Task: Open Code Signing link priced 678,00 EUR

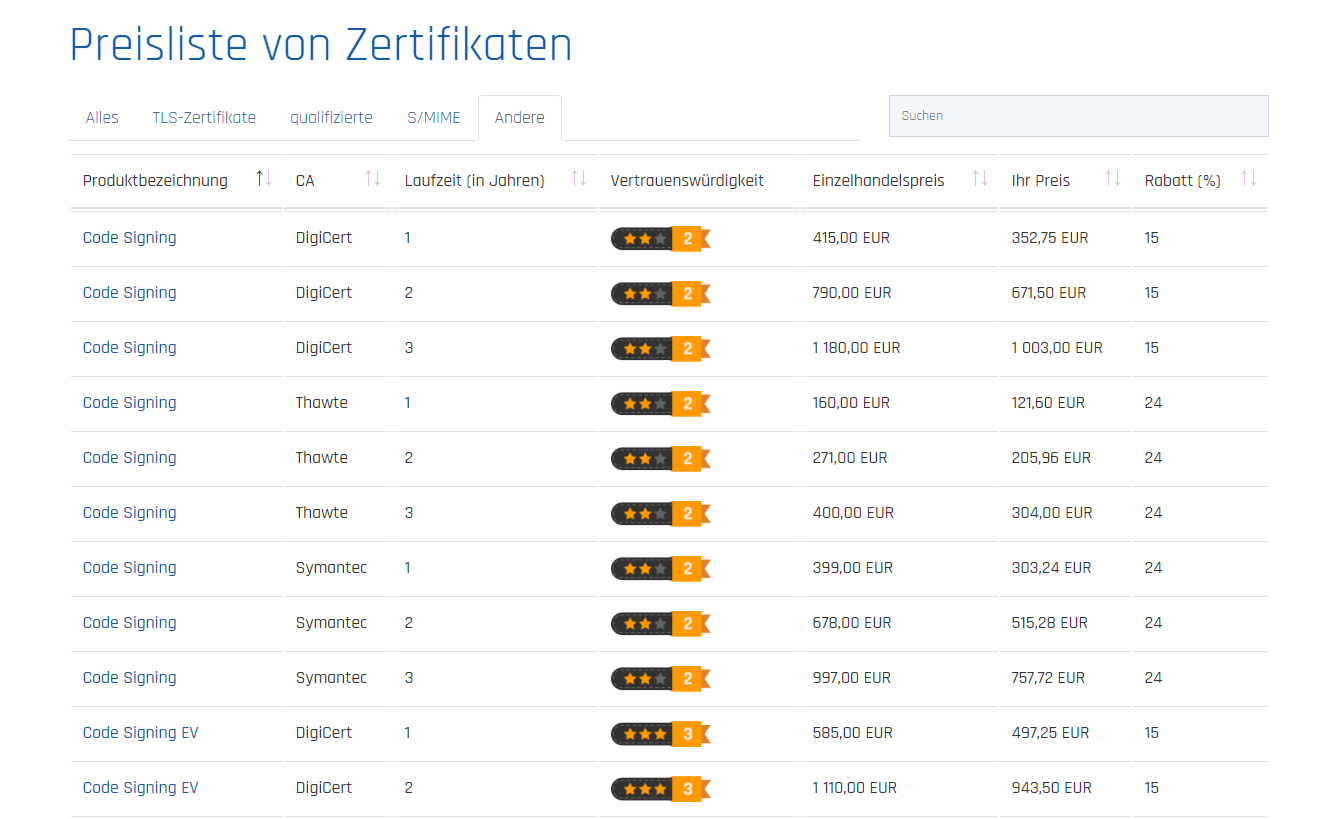Action: pyautogui.click(x=129, y=623)
